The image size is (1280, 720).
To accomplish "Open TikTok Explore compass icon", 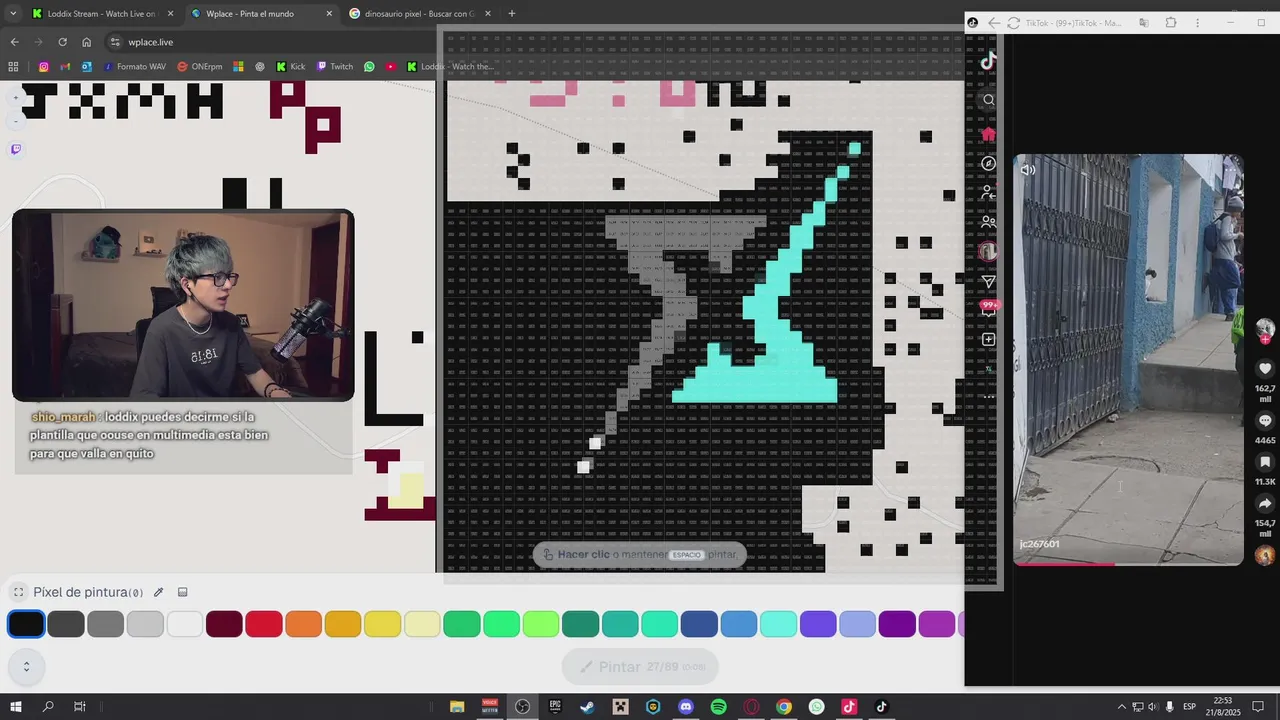I will click(988, 163).
